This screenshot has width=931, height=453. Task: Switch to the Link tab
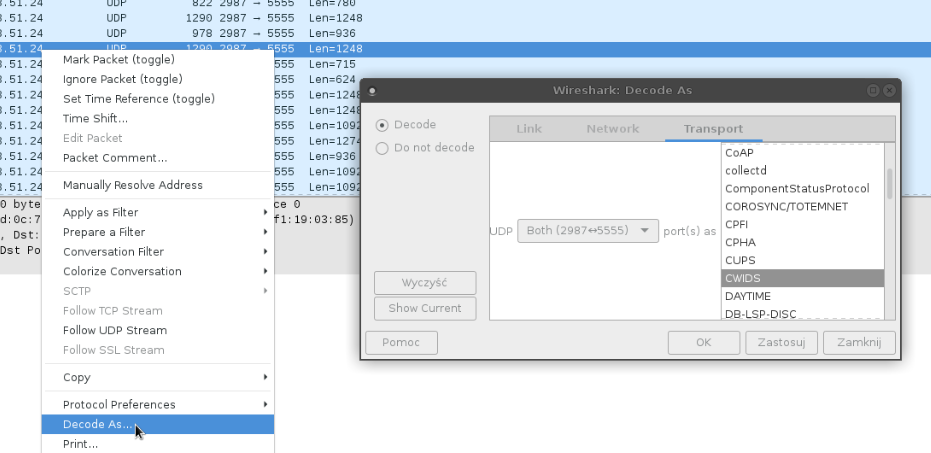528,129
